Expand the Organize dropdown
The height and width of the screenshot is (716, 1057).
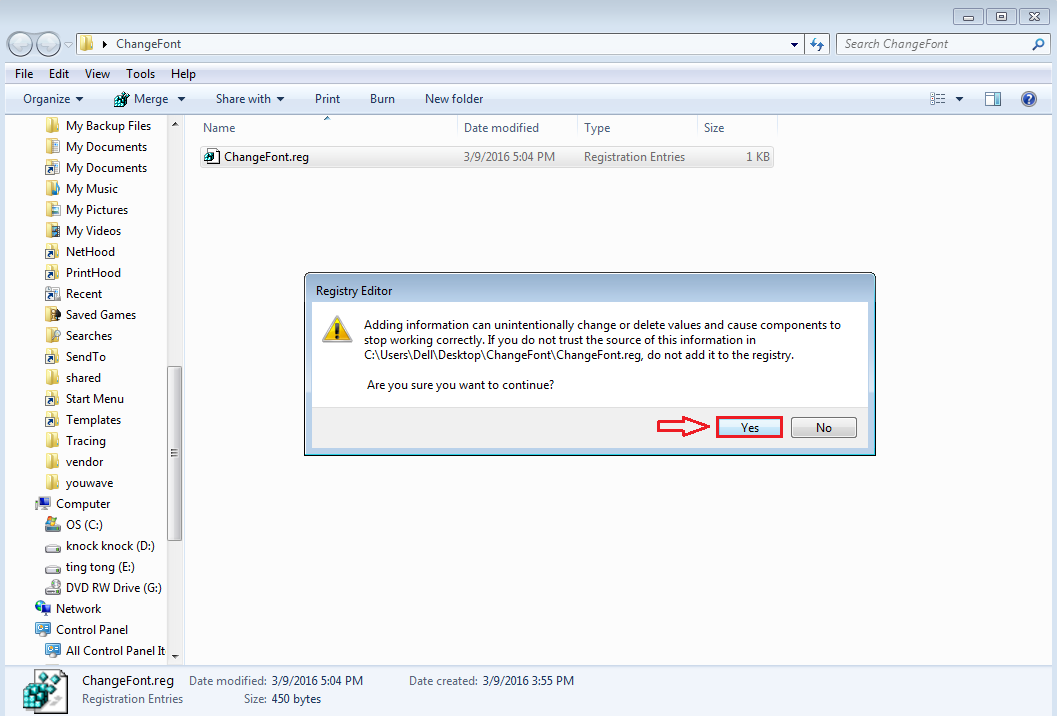tap(53, 99)
